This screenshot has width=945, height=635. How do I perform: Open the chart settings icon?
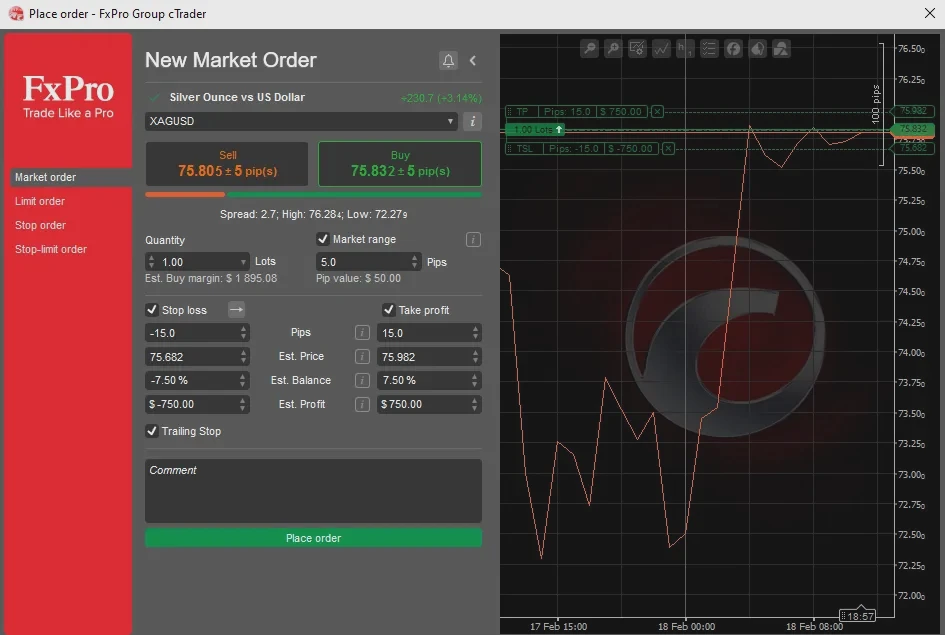(x=637, y=49)
